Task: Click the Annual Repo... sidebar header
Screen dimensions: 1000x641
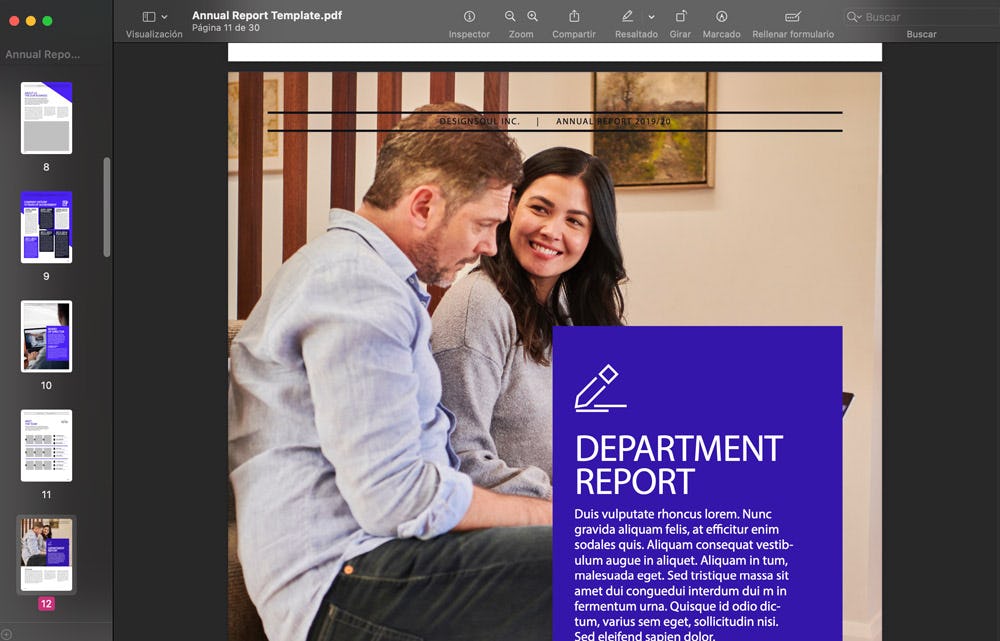Action: 43,55
